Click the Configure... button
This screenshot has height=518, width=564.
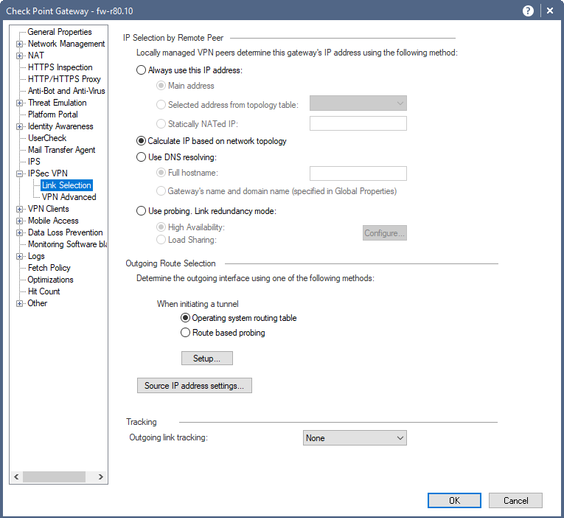point(385,233)
